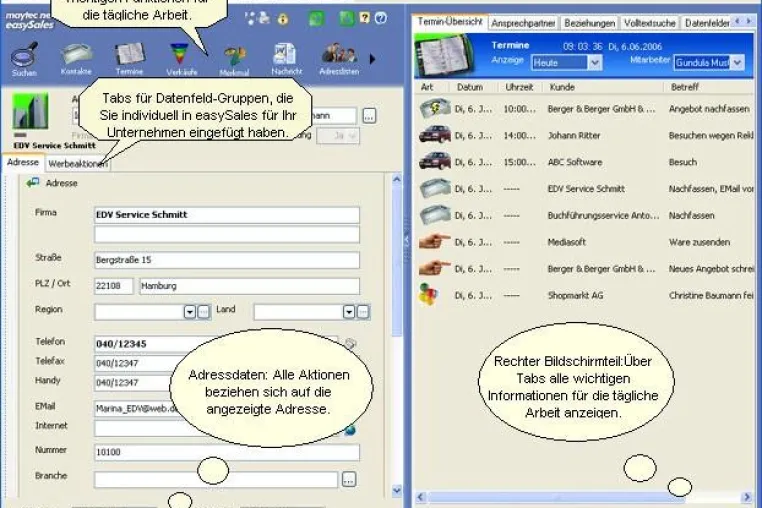Click the yellow question mark help icon

pos(364,18)
